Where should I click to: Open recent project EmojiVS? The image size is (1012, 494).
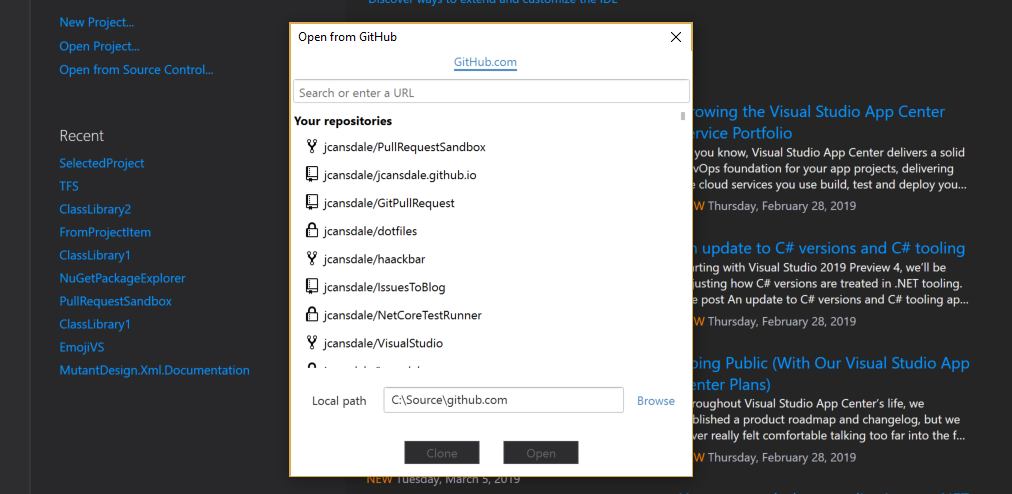point(82,347)
